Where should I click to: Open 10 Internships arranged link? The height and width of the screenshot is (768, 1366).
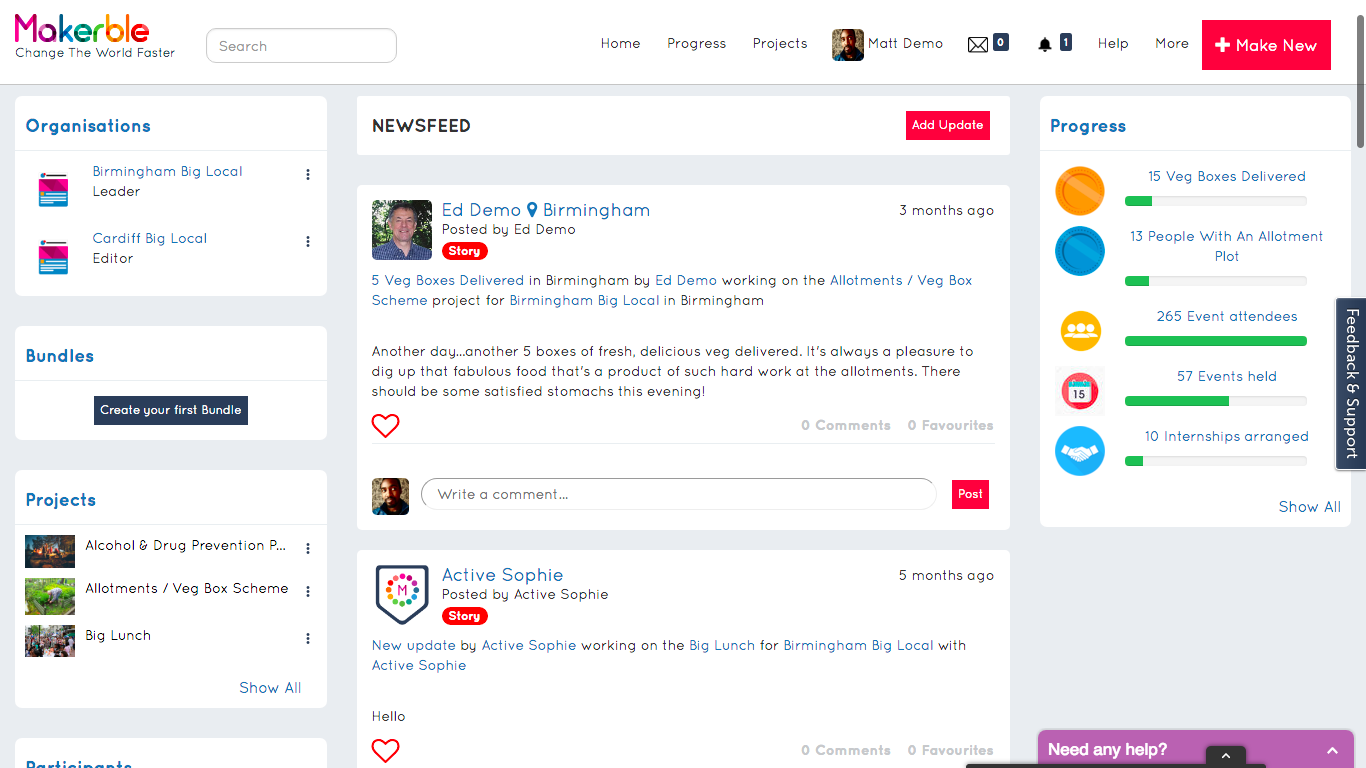coord(1227,436)
